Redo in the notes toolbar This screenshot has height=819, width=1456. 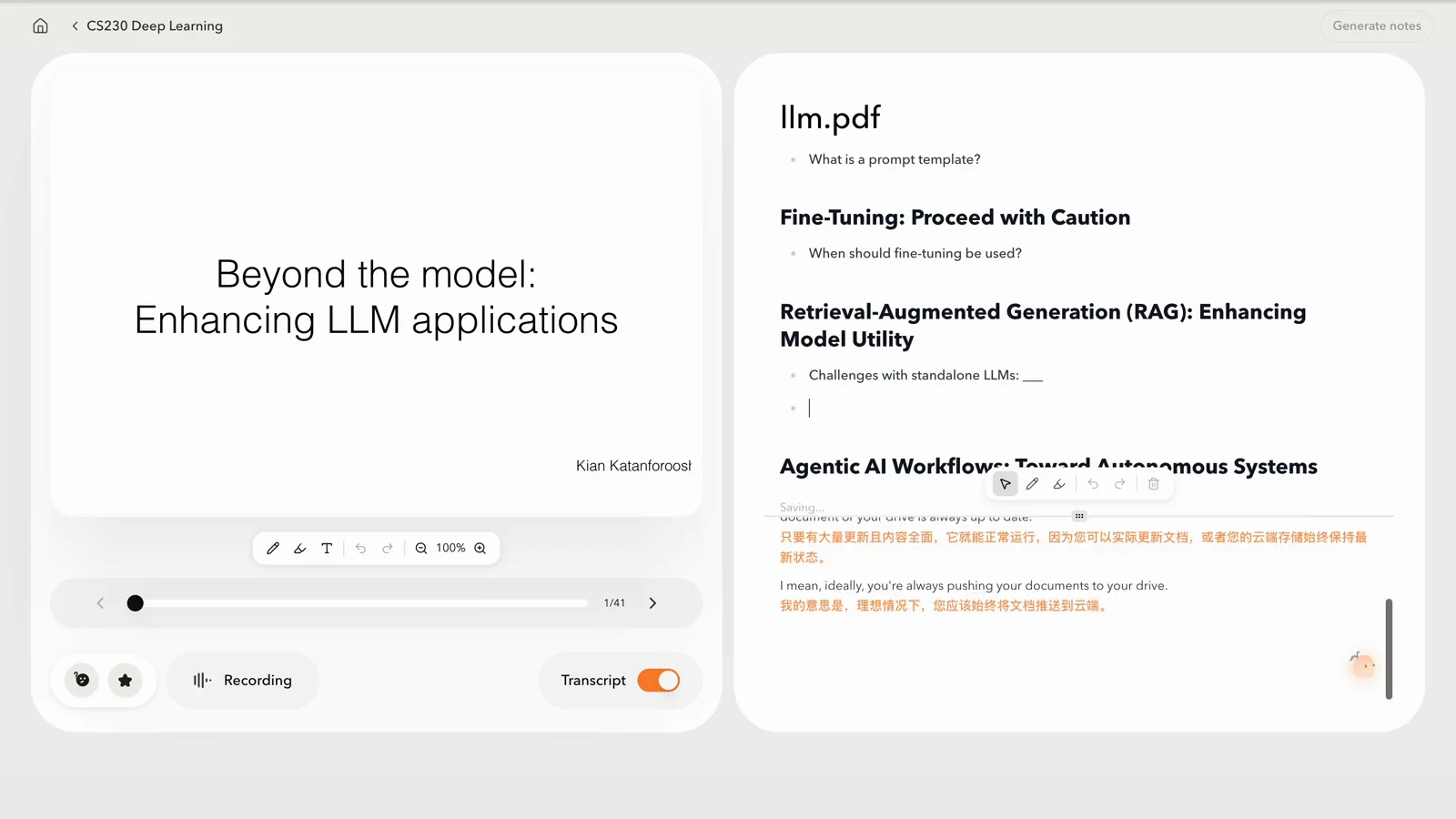pos(1120,484)
